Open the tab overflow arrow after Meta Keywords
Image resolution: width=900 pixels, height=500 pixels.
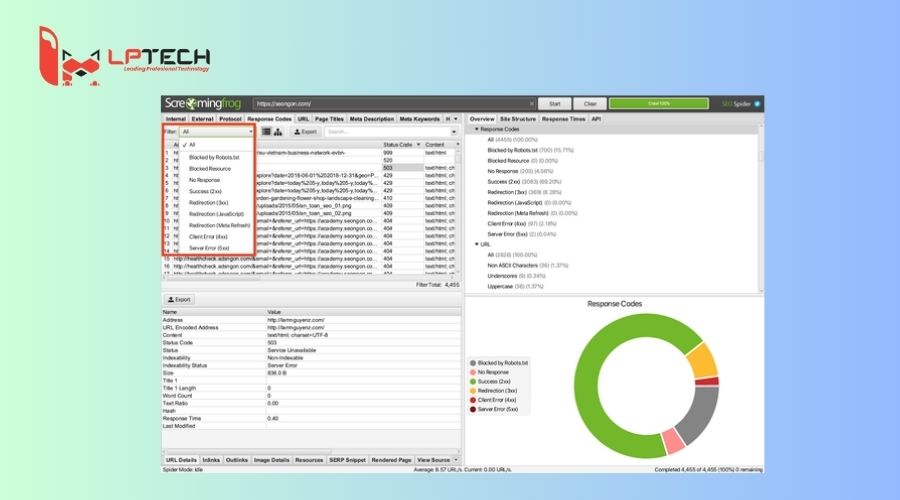(x=456, y=119)
